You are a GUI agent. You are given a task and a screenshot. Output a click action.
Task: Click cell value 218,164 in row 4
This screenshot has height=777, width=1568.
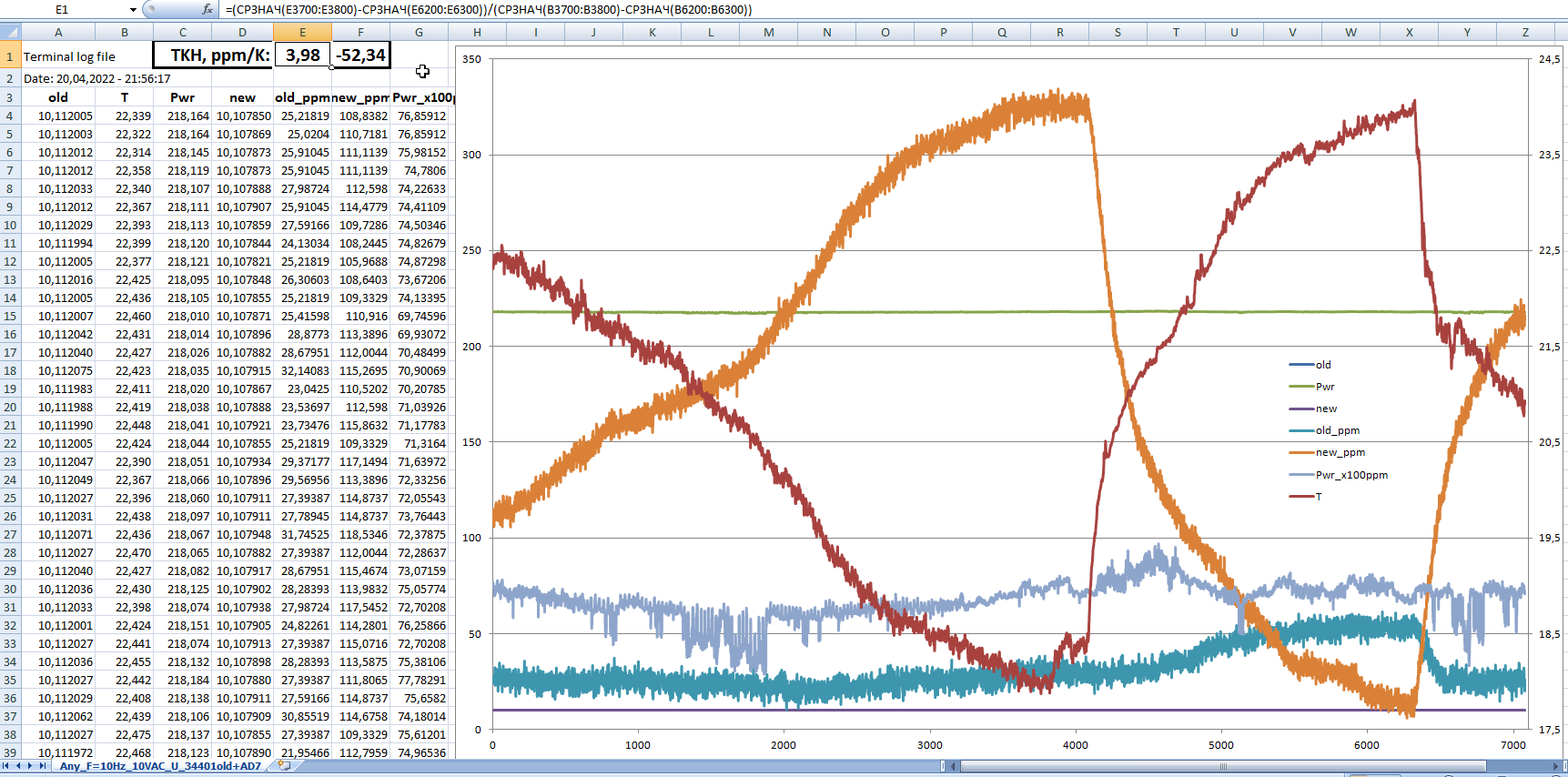(182, 116)
